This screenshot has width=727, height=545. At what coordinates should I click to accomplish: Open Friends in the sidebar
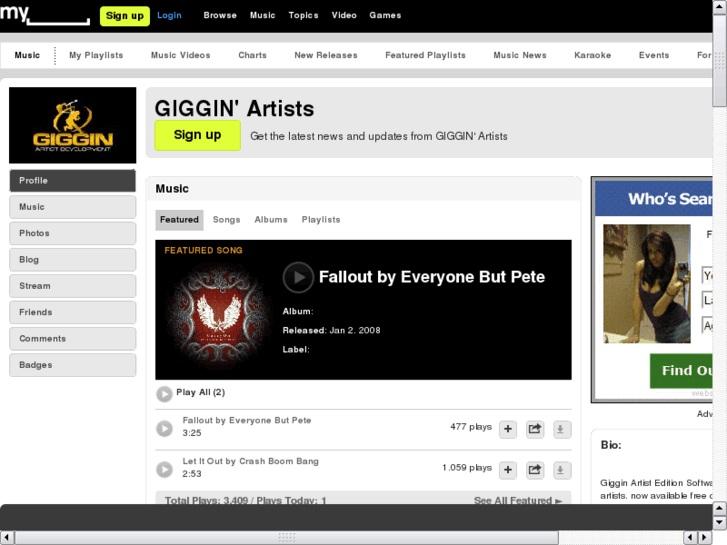click(73, 312)
